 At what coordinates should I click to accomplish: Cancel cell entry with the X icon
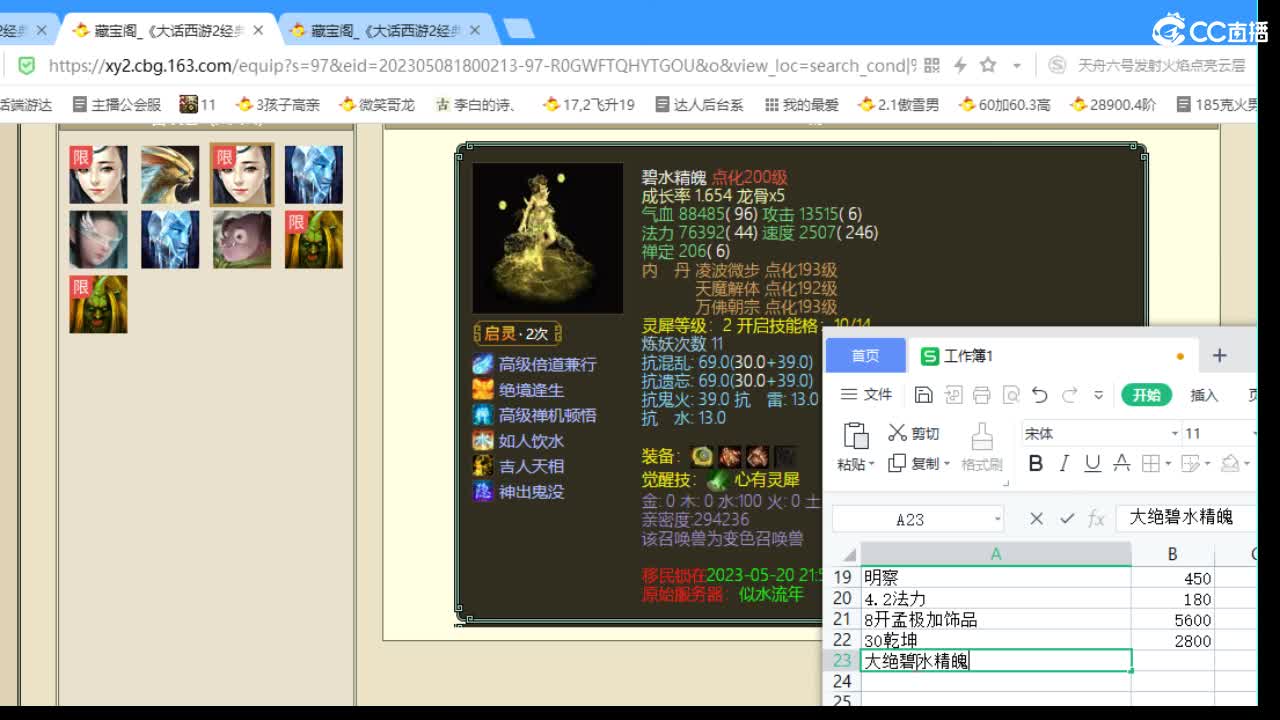[1036, 518]
